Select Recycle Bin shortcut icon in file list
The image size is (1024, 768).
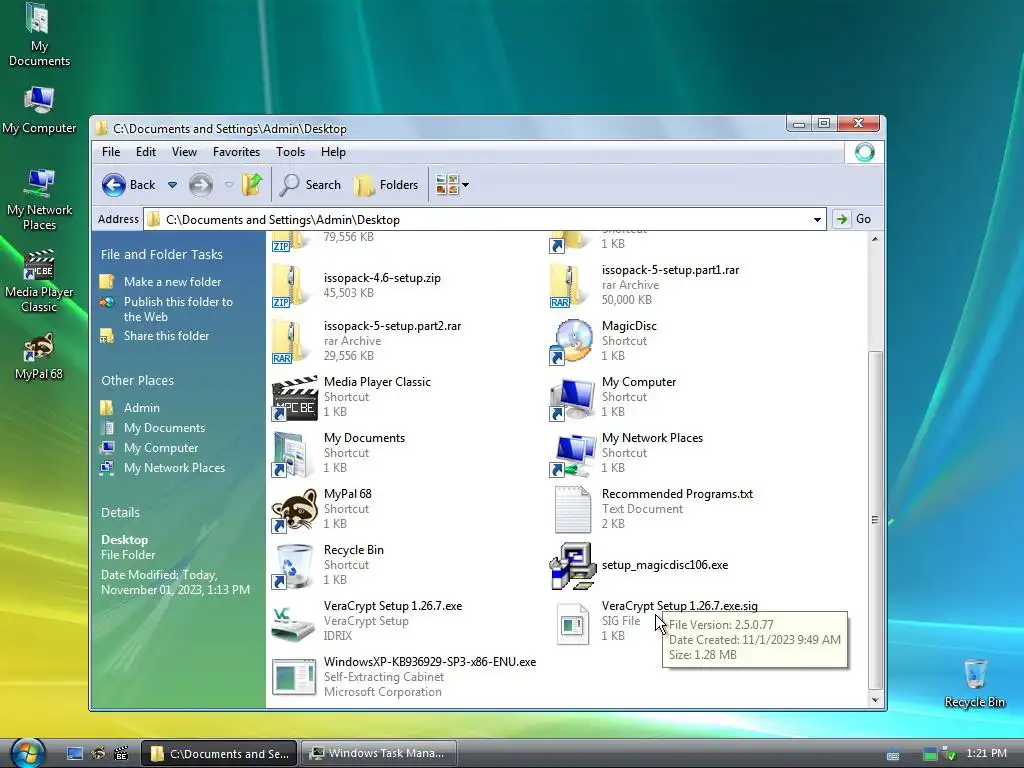pos(293,566)
